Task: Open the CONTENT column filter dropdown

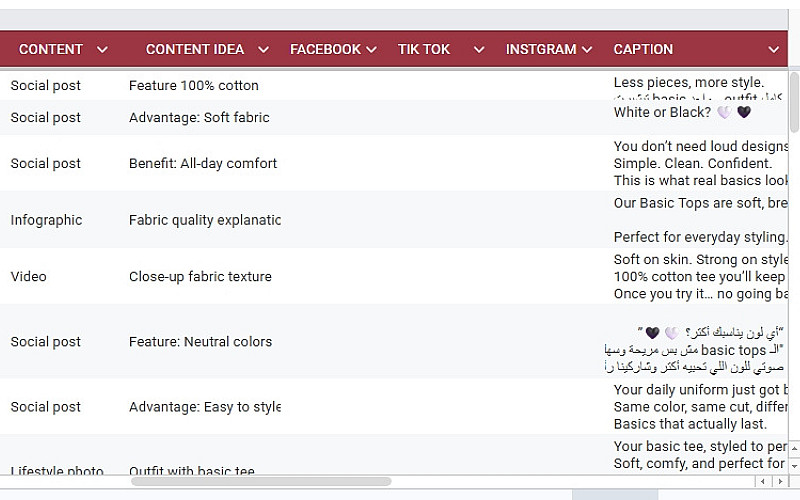Action: 102,50
